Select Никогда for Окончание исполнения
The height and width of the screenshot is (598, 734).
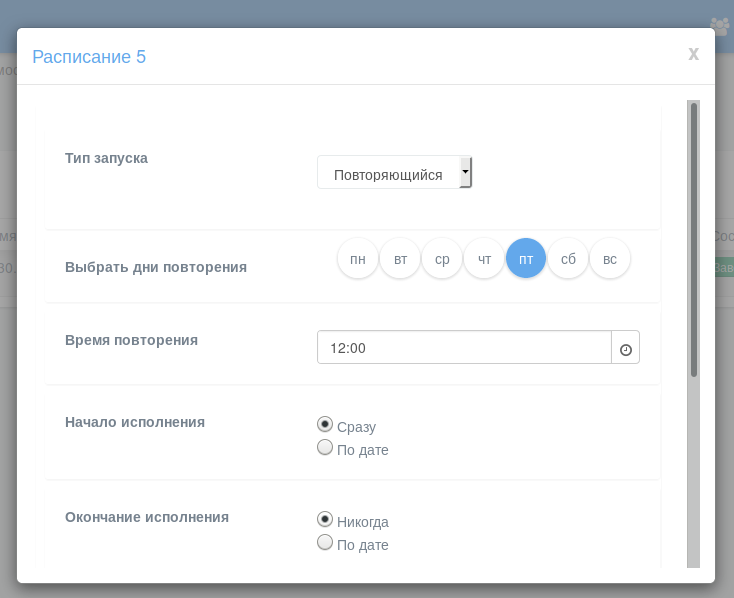pos(325,519)
